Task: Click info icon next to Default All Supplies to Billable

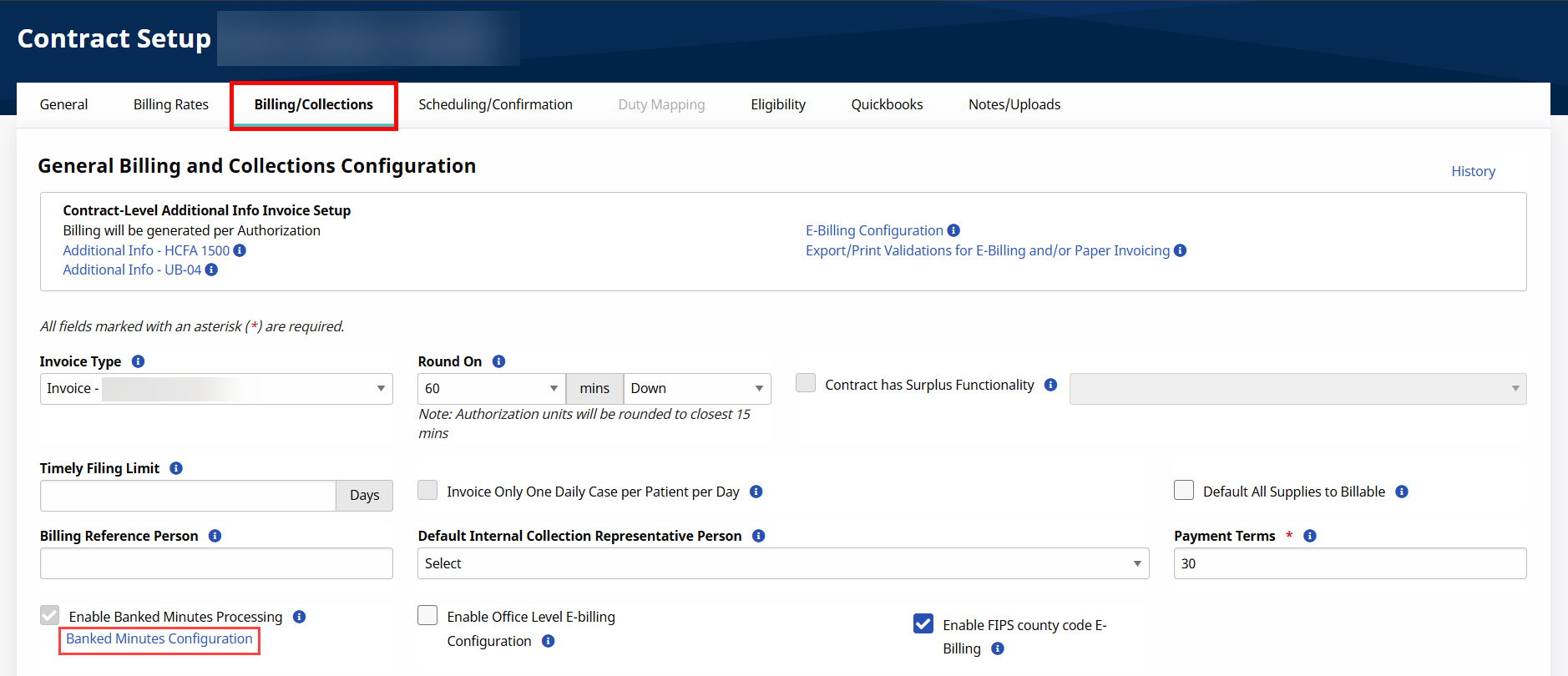Action: (x=1402, y=492)
